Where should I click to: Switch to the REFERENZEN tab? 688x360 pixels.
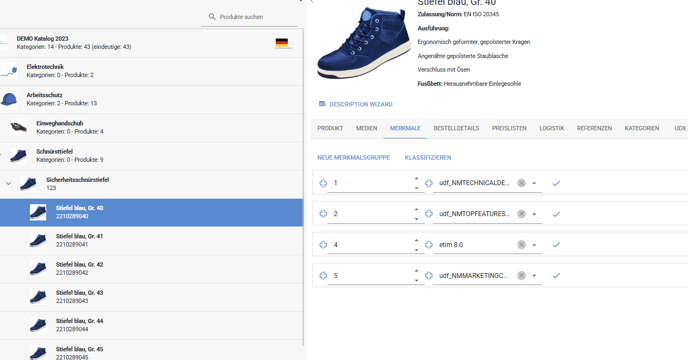(x=594, y=128)
